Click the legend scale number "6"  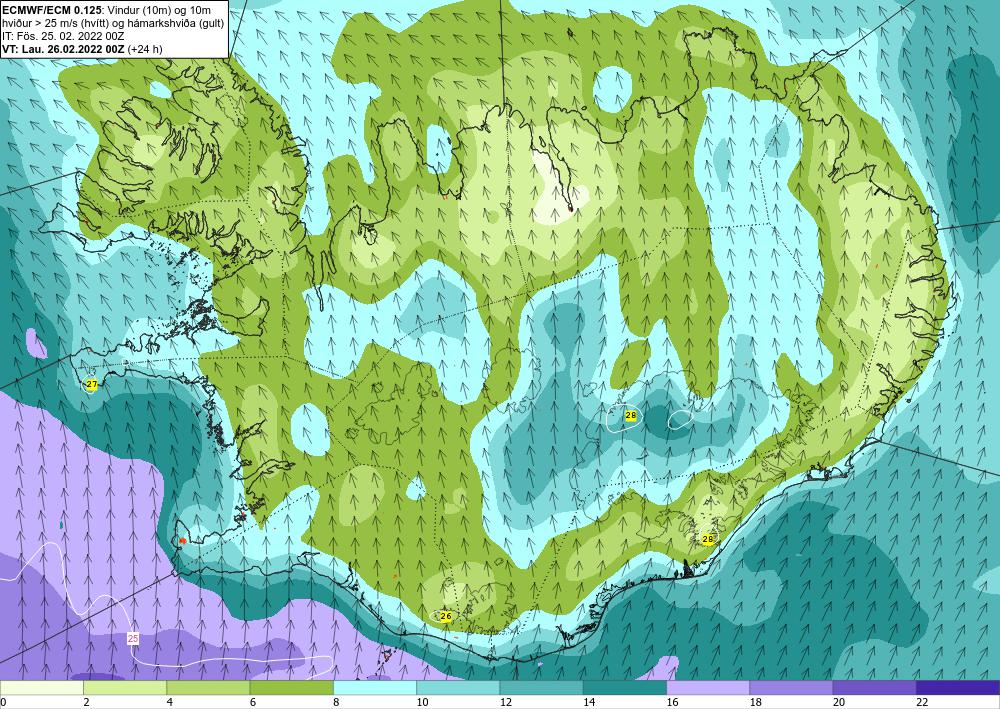[253, 702]
